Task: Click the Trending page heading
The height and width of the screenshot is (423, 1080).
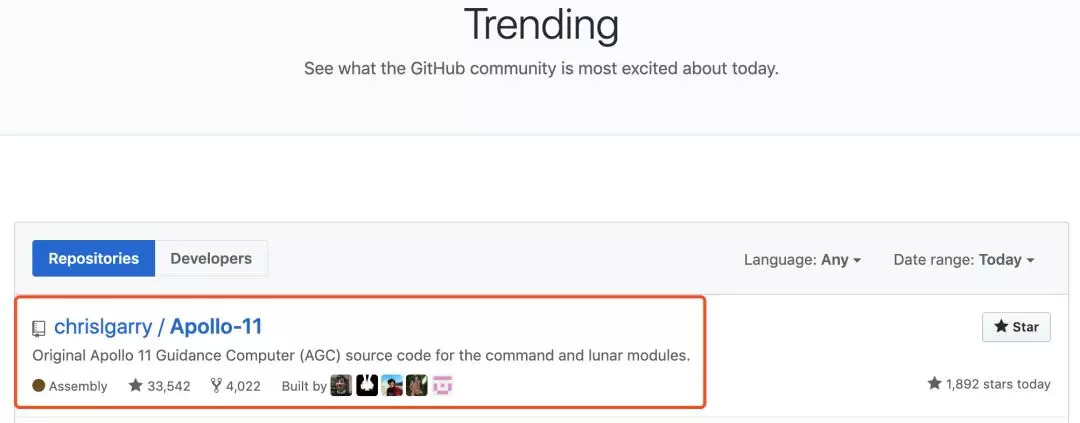Action: [x=541, y=24]
